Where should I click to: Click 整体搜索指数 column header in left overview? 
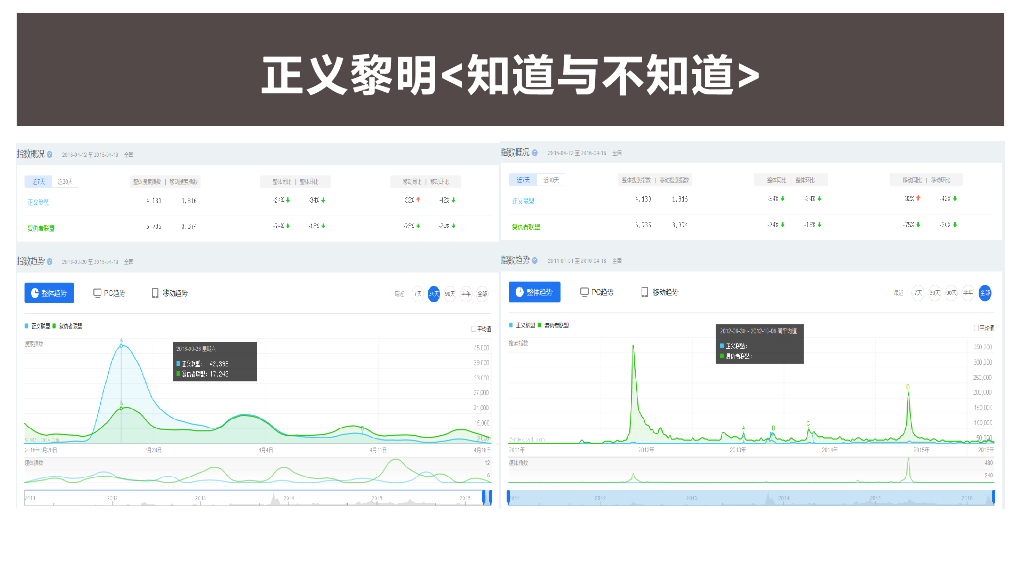147,182
